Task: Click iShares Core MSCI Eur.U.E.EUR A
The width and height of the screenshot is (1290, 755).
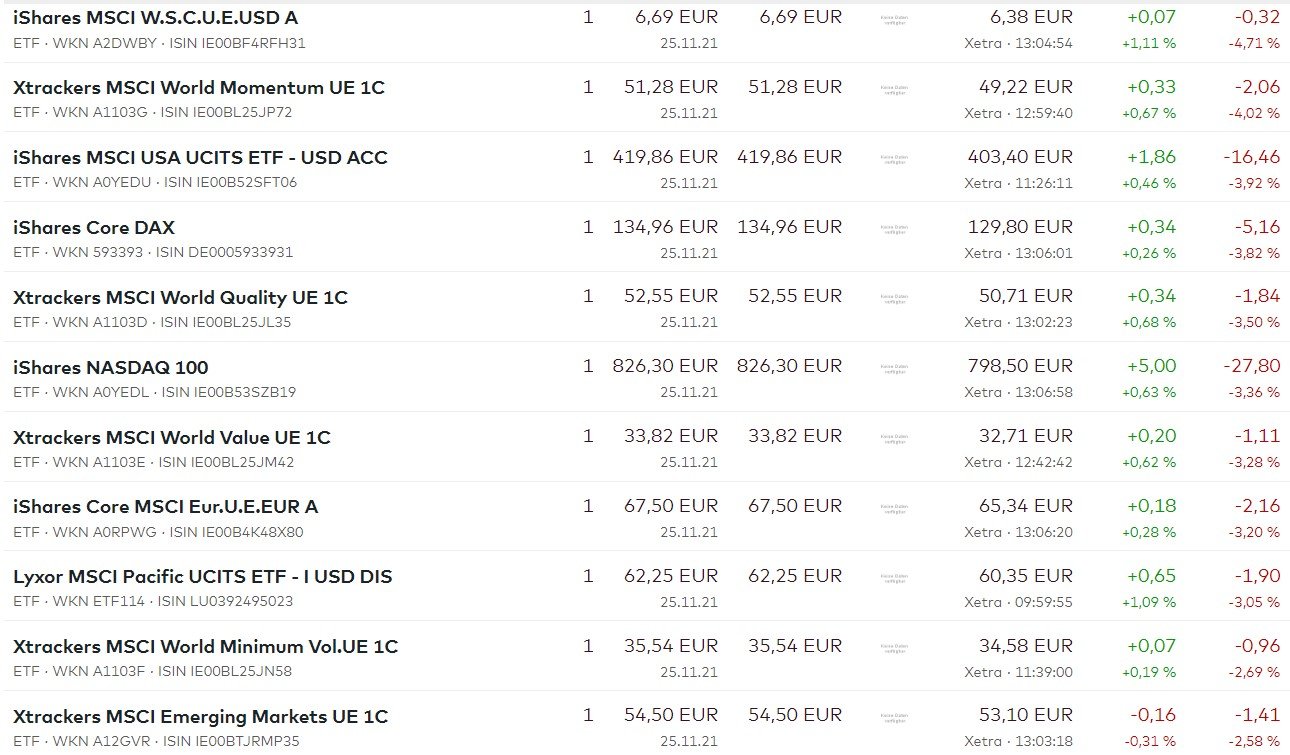Action: pos(165,507)
